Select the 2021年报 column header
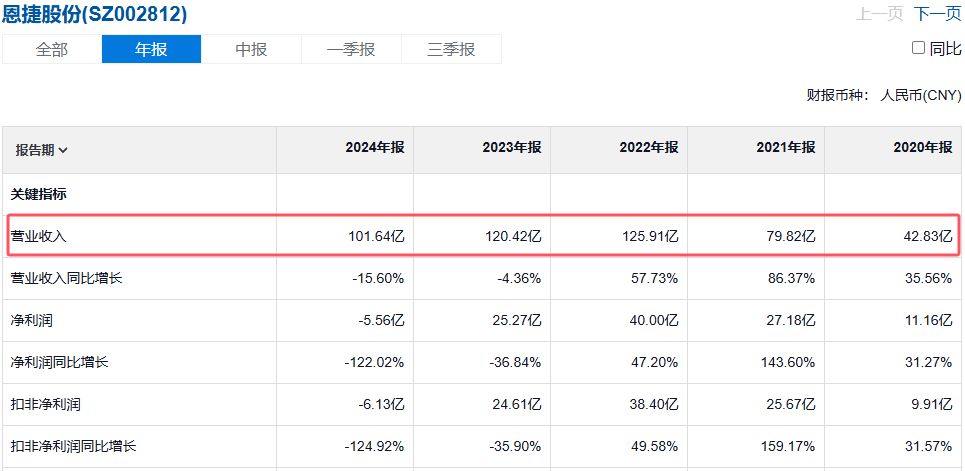The width and height of the screenshot is (965, 471). [786, 148]
